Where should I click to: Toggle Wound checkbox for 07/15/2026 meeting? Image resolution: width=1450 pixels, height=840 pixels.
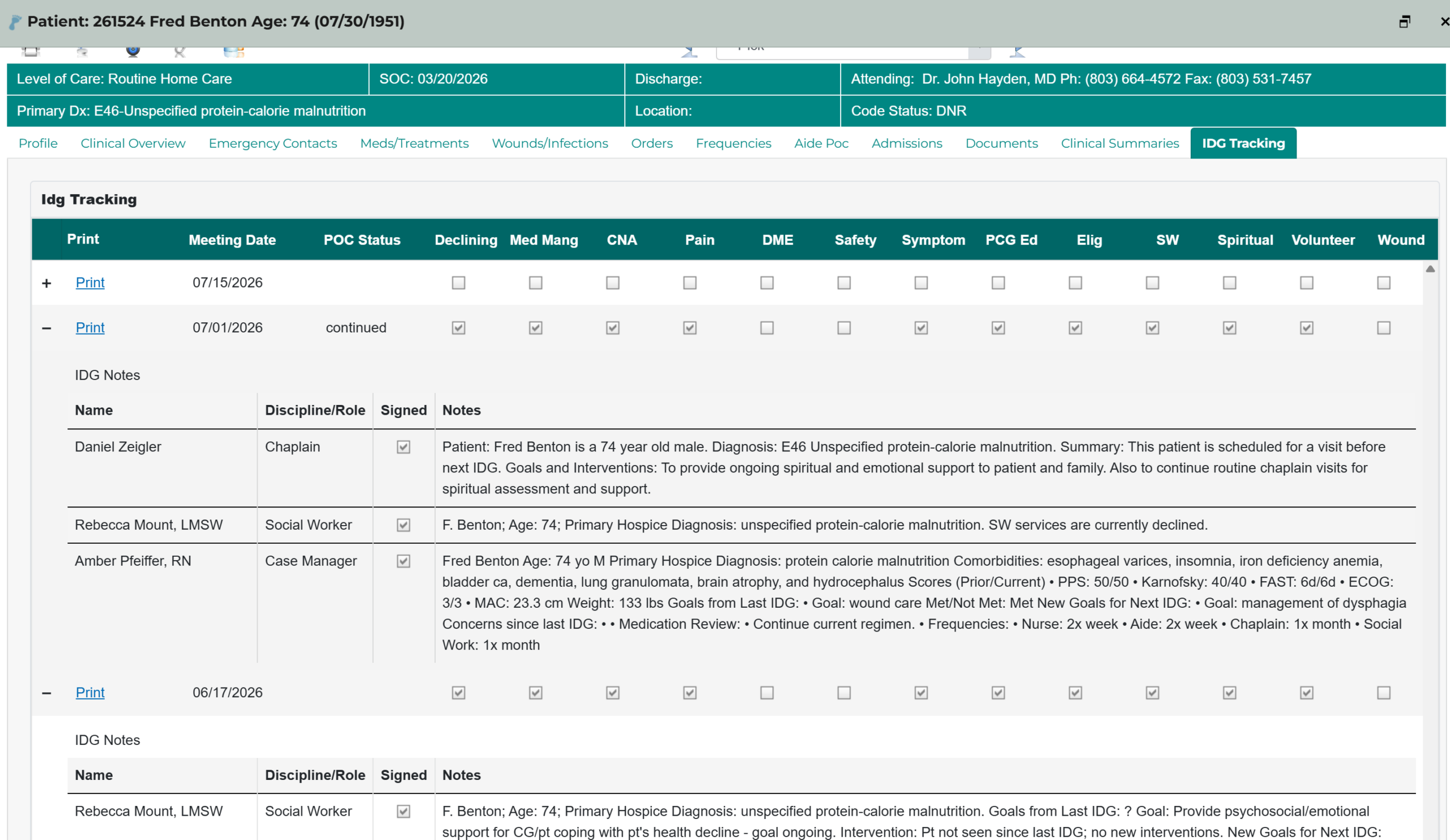[x=1383, y=283]
